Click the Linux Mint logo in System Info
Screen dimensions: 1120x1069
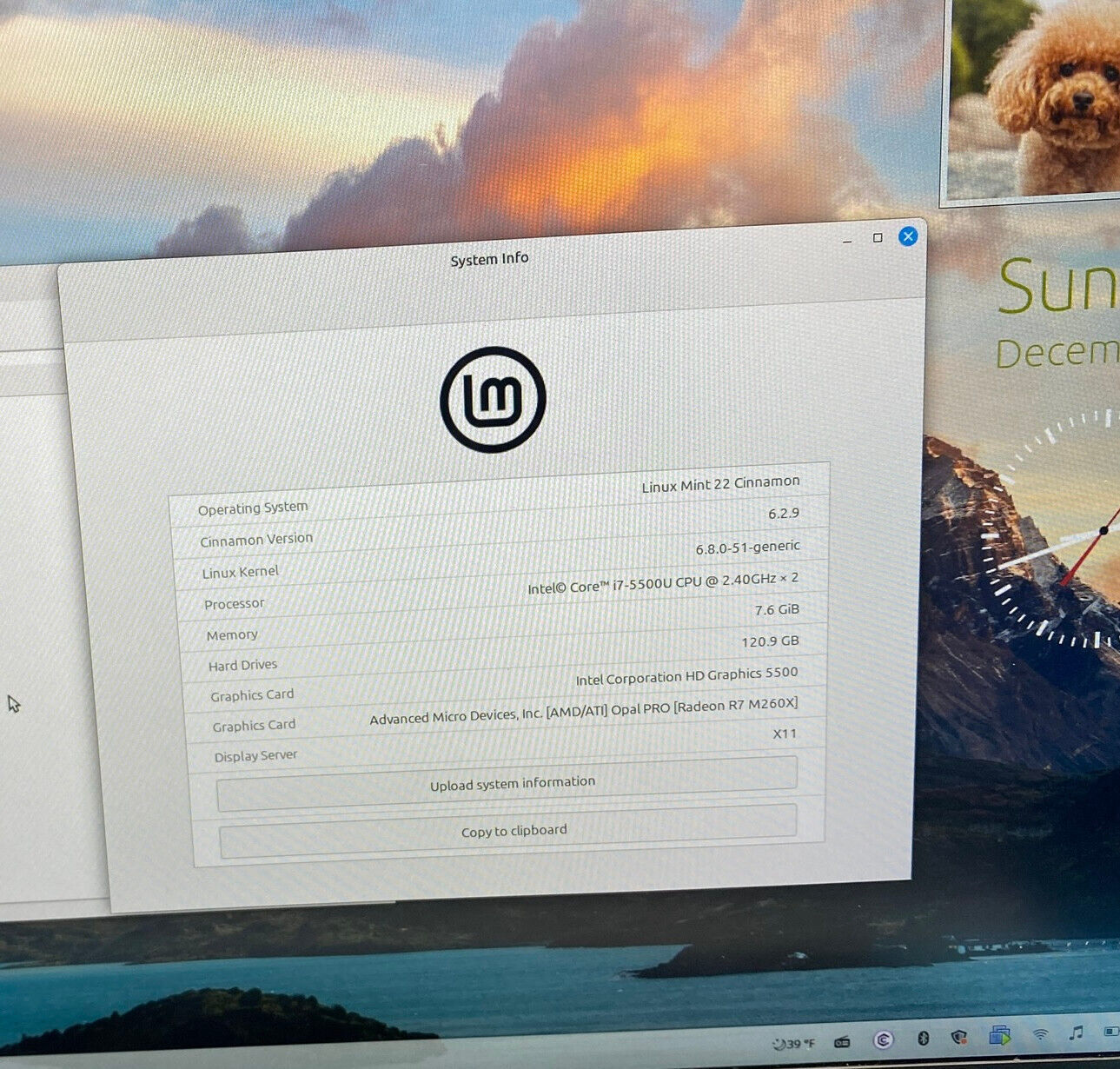tap(493, 399)
